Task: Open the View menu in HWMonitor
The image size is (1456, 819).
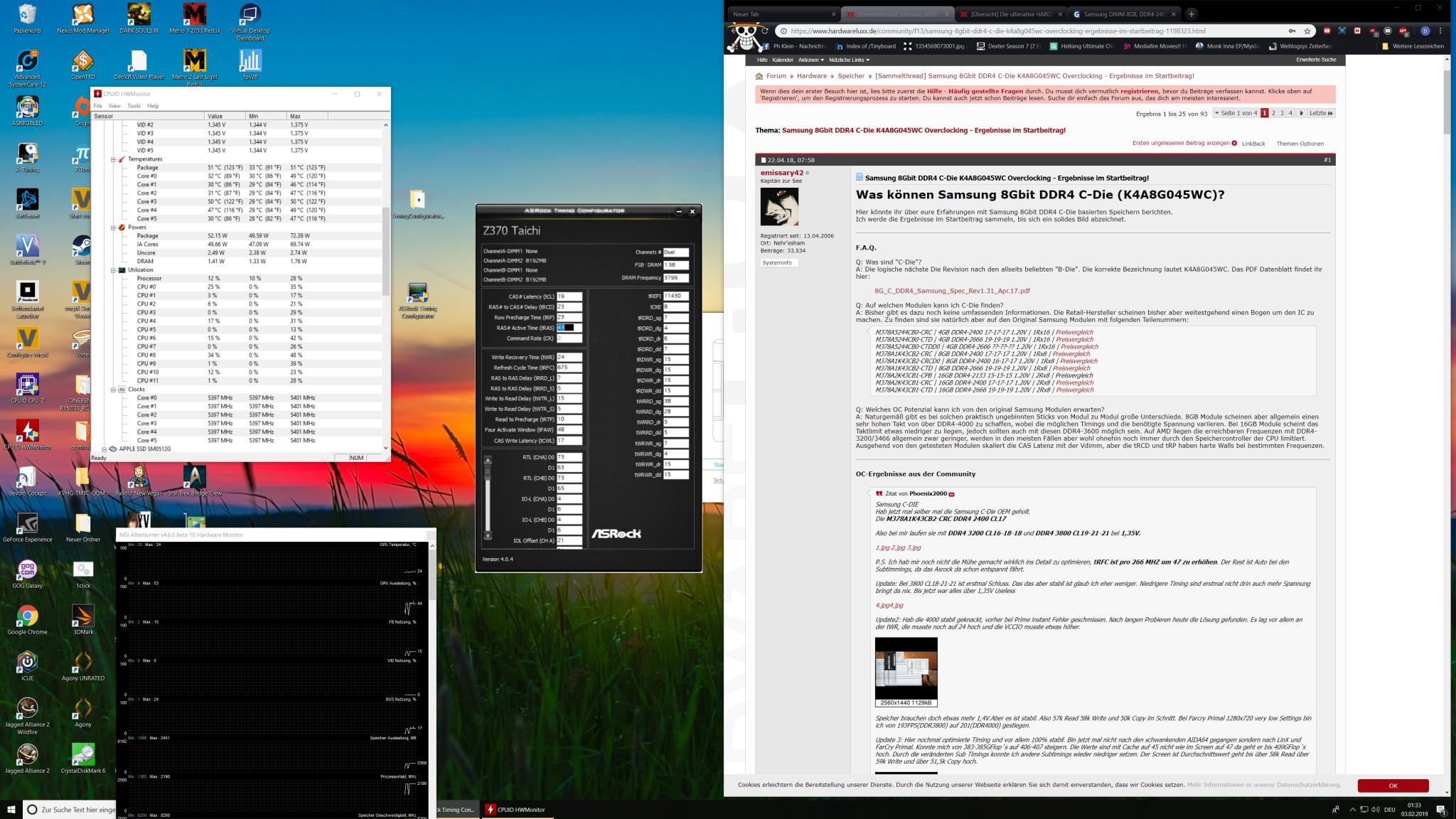Action: 114,106
